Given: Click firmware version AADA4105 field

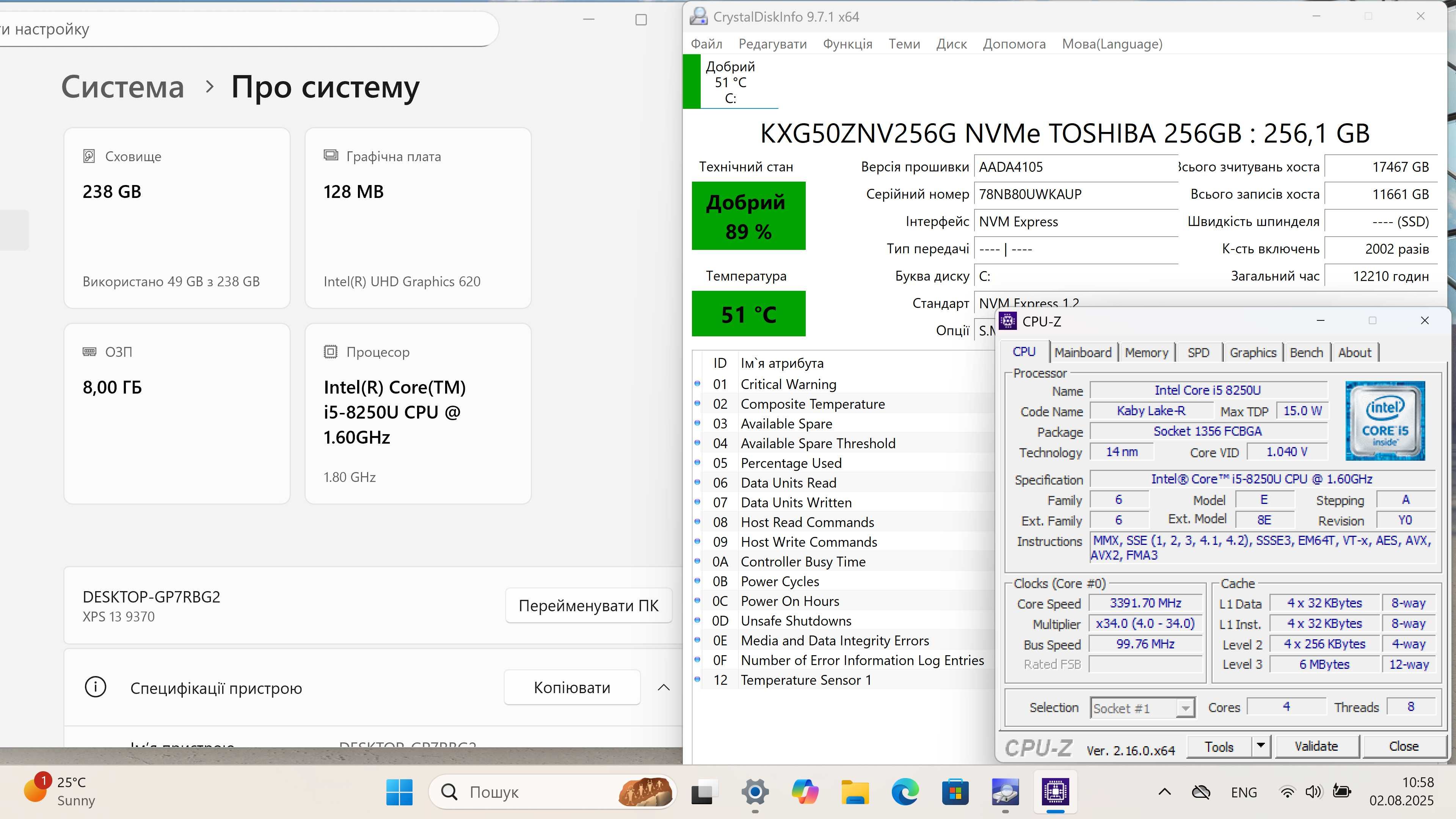Looking at the screenshot, I should coord(1076,167).
